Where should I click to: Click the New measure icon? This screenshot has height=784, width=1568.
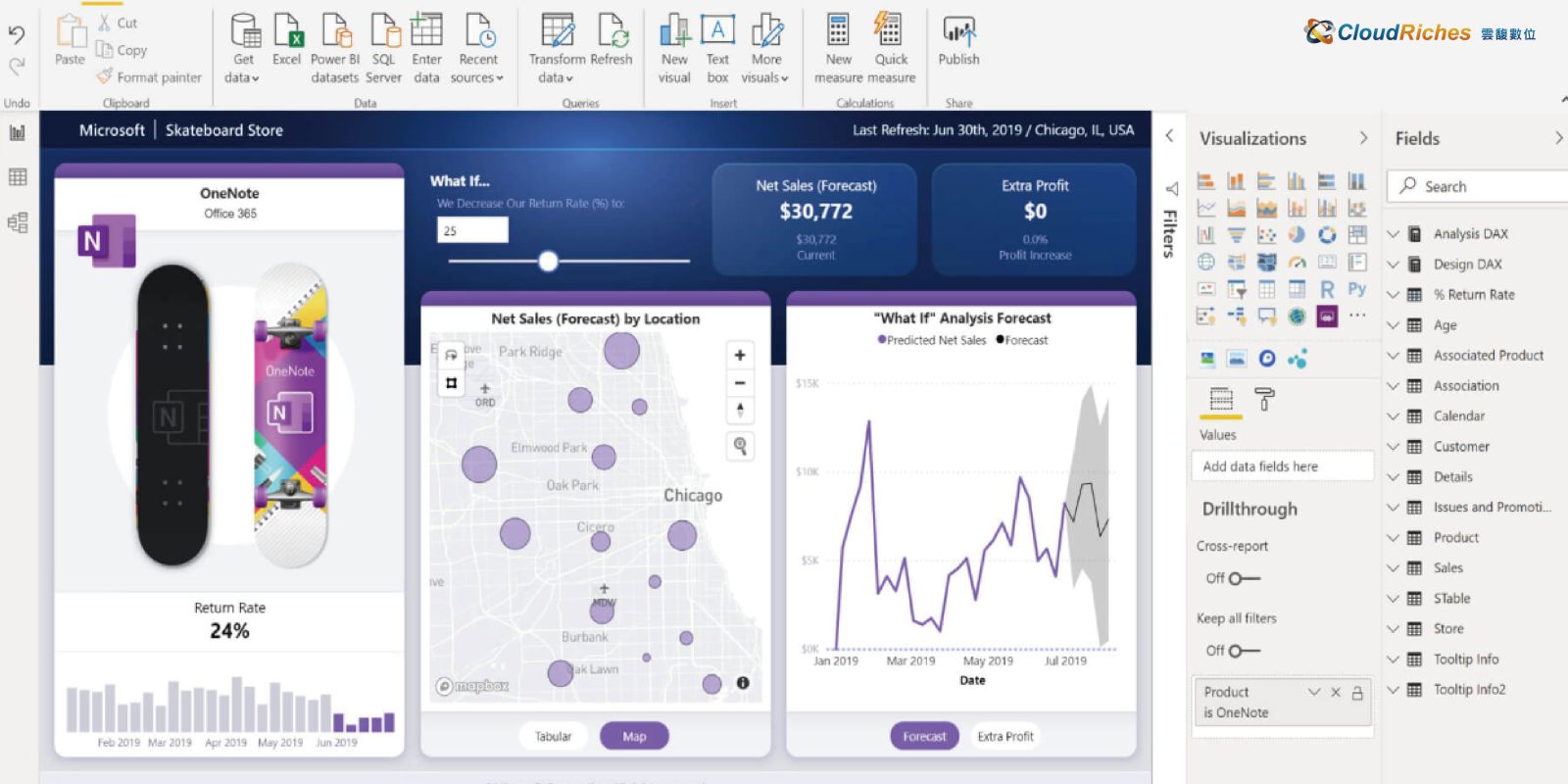point(838,33)
